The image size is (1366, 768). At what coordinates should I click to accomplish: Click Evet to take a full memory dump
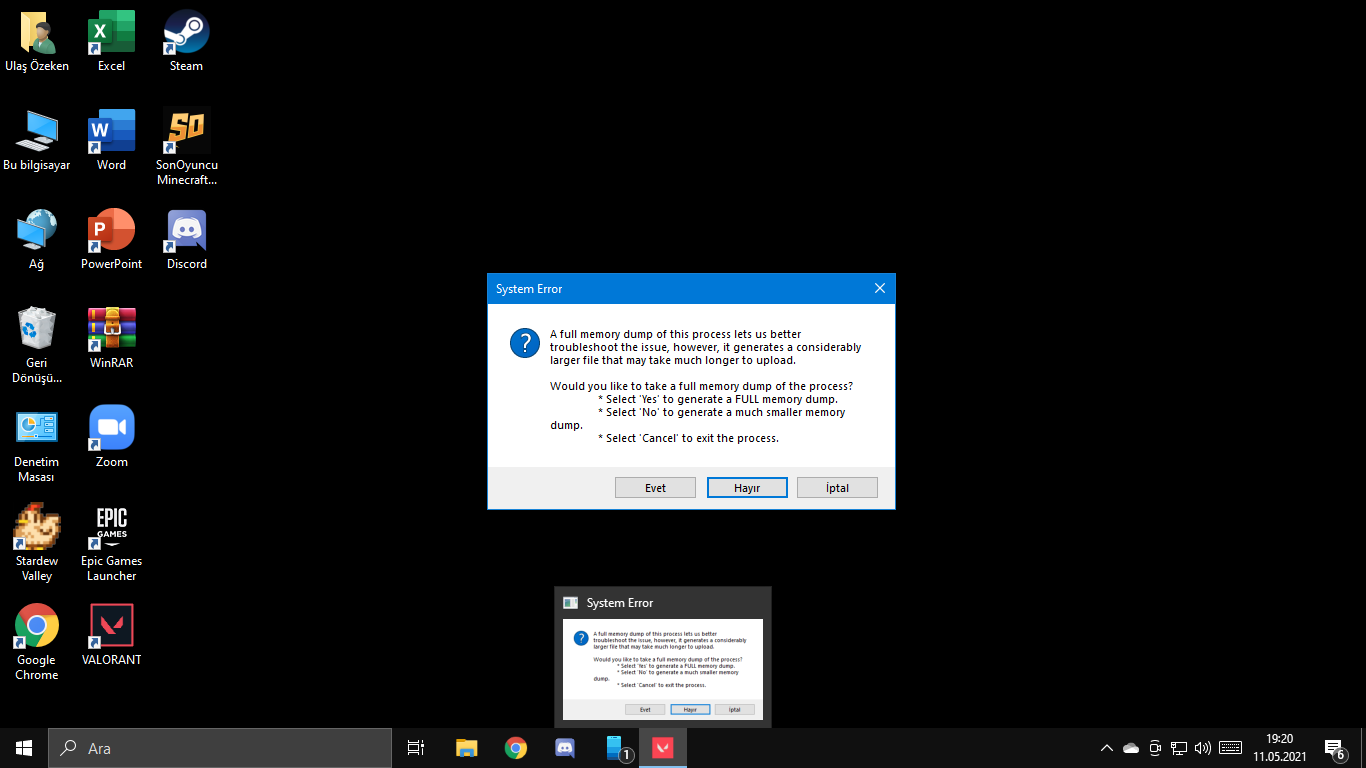tap(656, 488)
